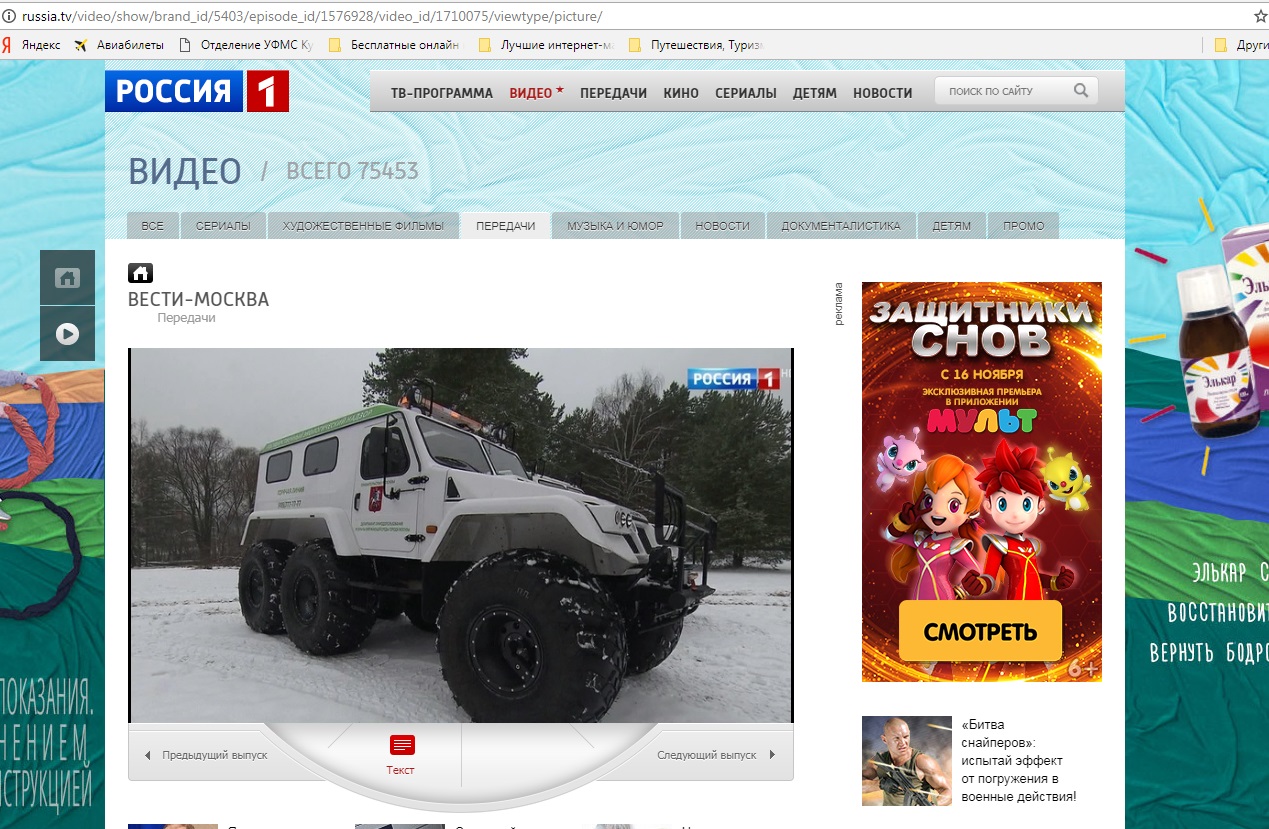Select the Художественные фильмы tab
The width and height of the screenshot is (1269, 829).
363,226
